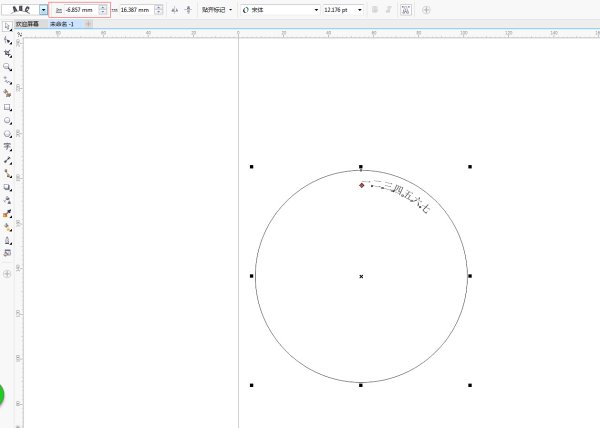Select the Interactive Fill tool
This screenshot has height=428, width=600.
7,227
